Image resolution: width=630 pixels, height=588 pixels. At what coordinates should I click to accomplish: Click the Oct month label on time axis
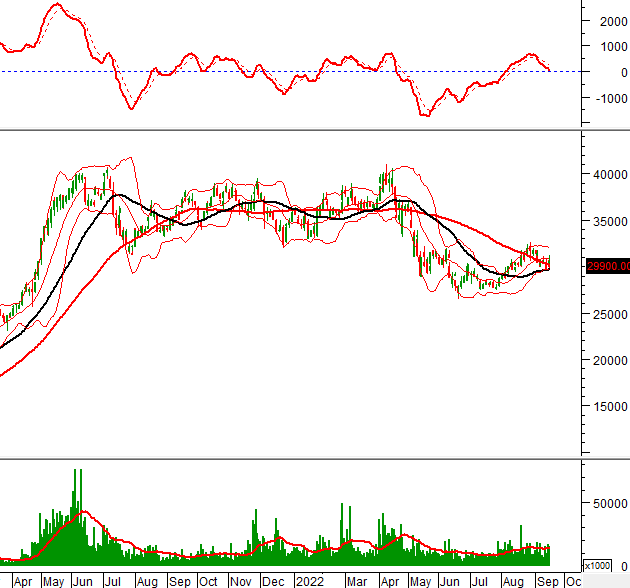pos(209,582)
